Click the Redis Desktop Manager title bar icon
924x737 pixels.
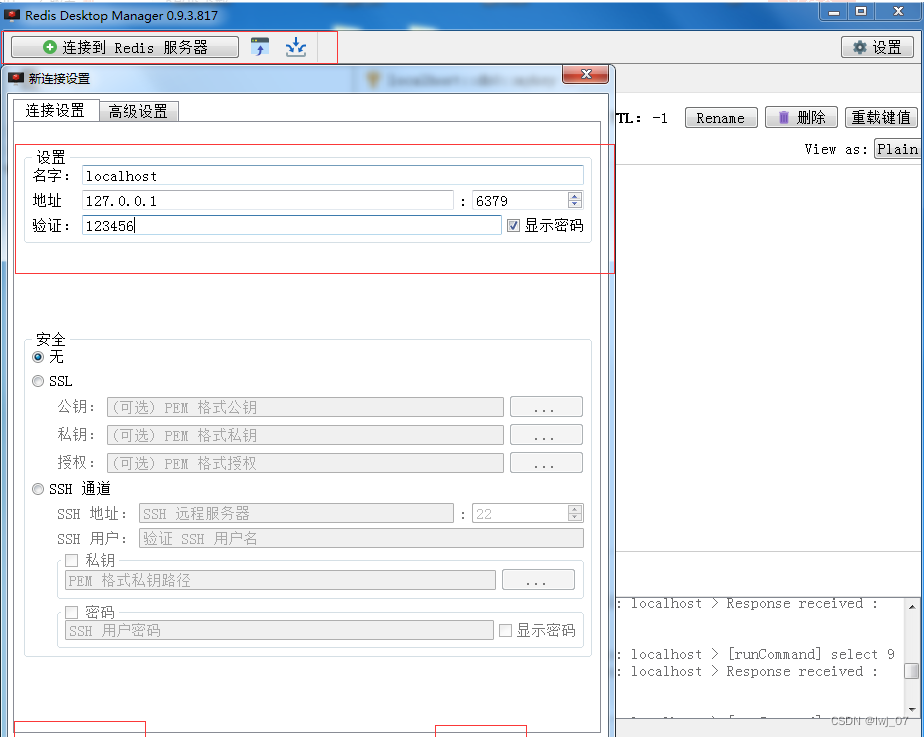coord(12,15)
